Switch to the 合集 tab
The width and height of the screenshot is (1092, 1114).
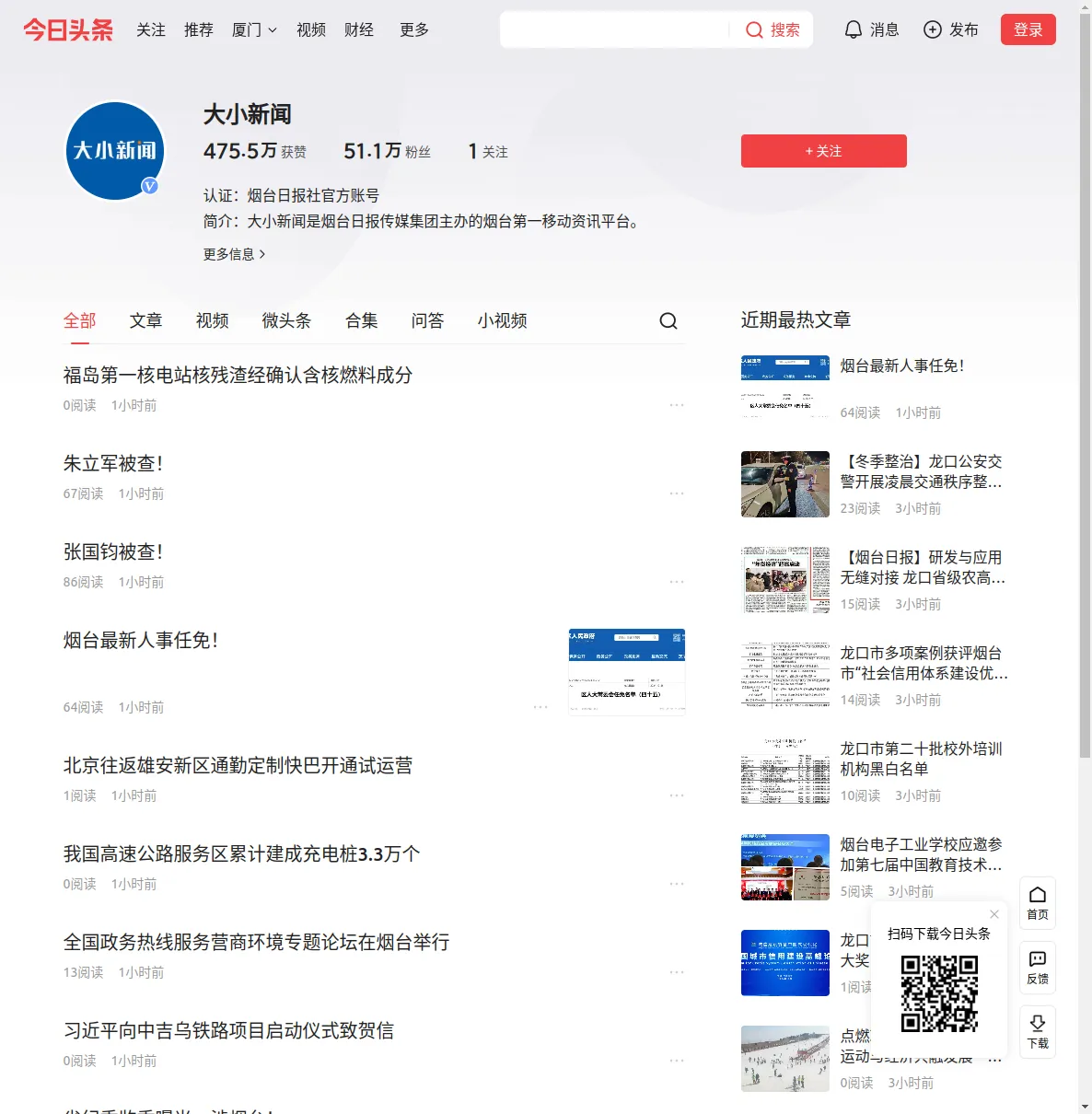coord(362,320)
